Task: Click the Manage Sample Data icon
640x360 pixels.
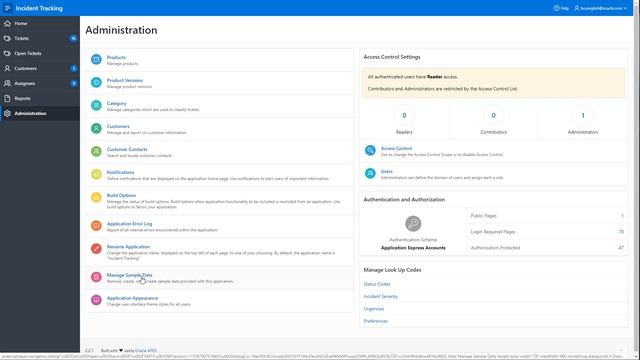Action: point(96,277)
